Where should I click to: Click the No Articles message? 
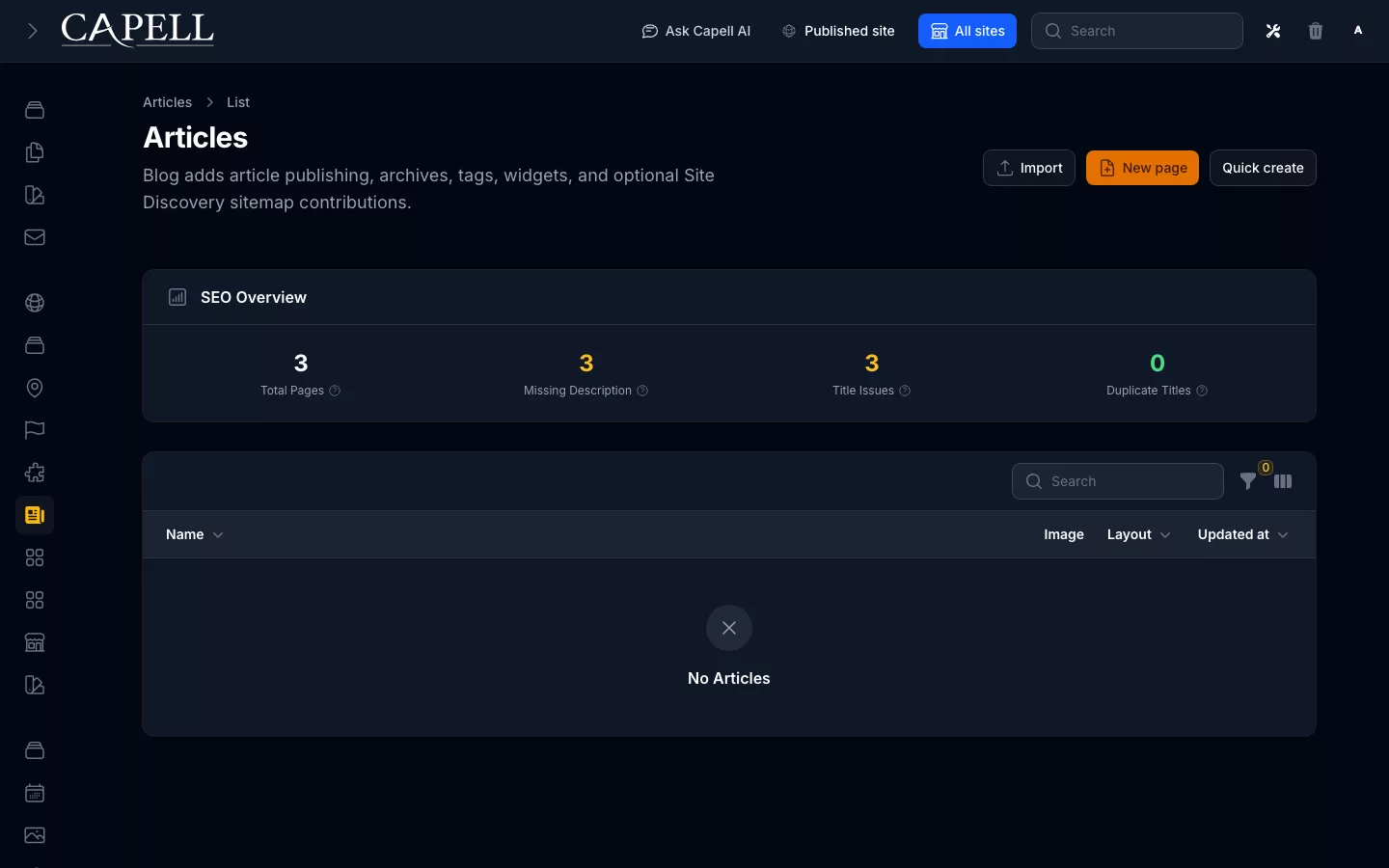pyautogui.click(x=729, y=678)
